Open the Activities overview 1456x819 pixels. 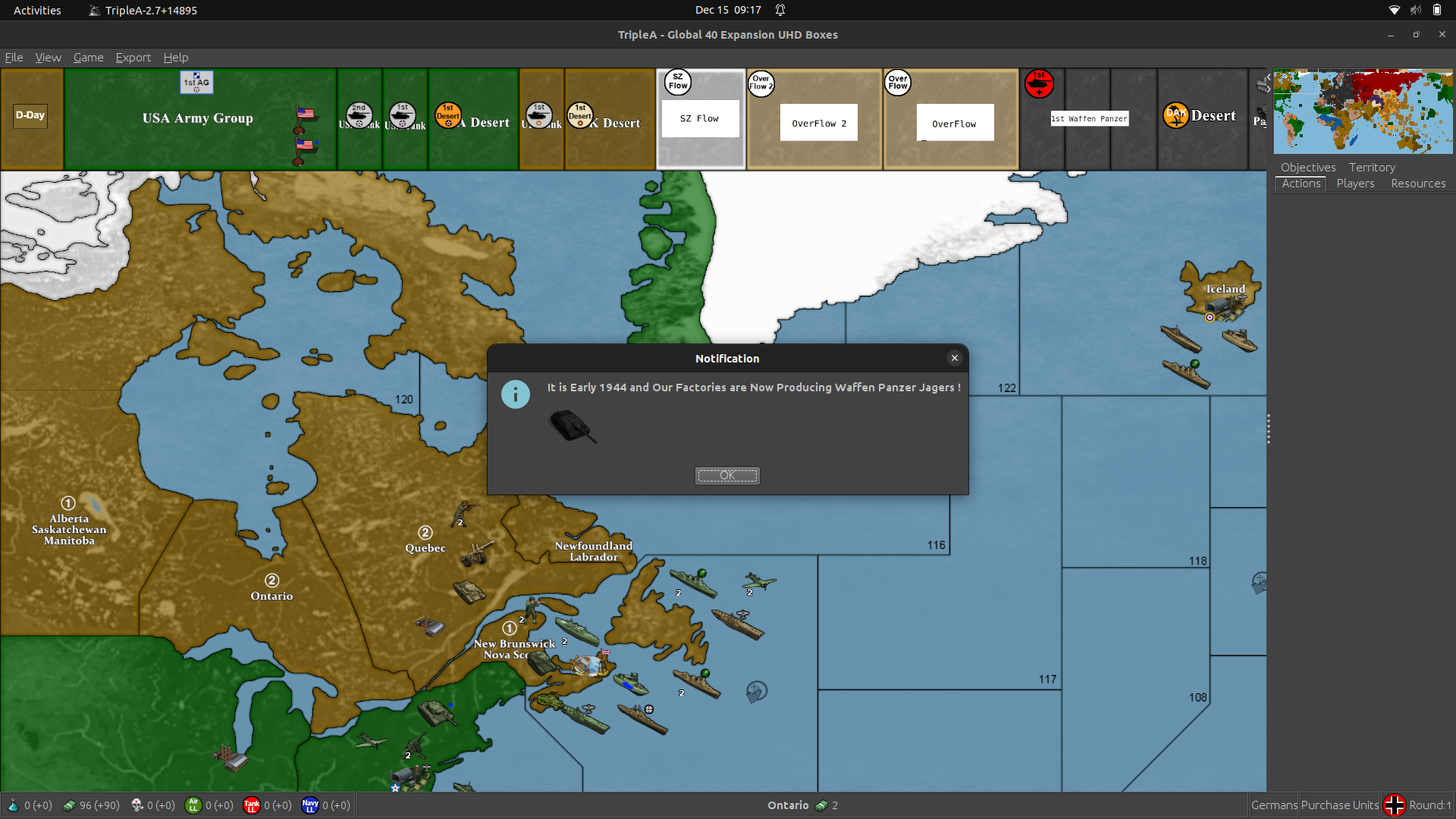click(37, 10)
